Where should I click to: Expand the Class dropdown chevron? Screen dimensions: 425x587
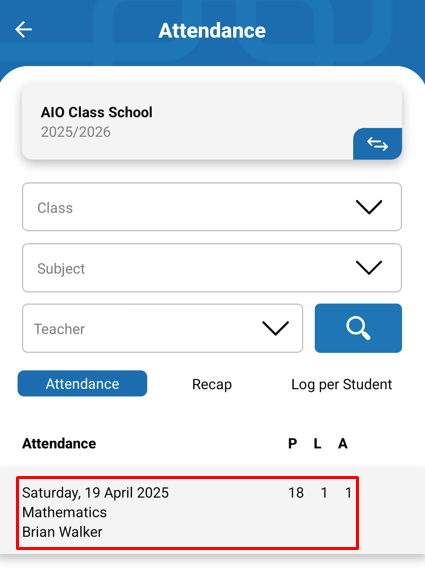click(369, 207)
